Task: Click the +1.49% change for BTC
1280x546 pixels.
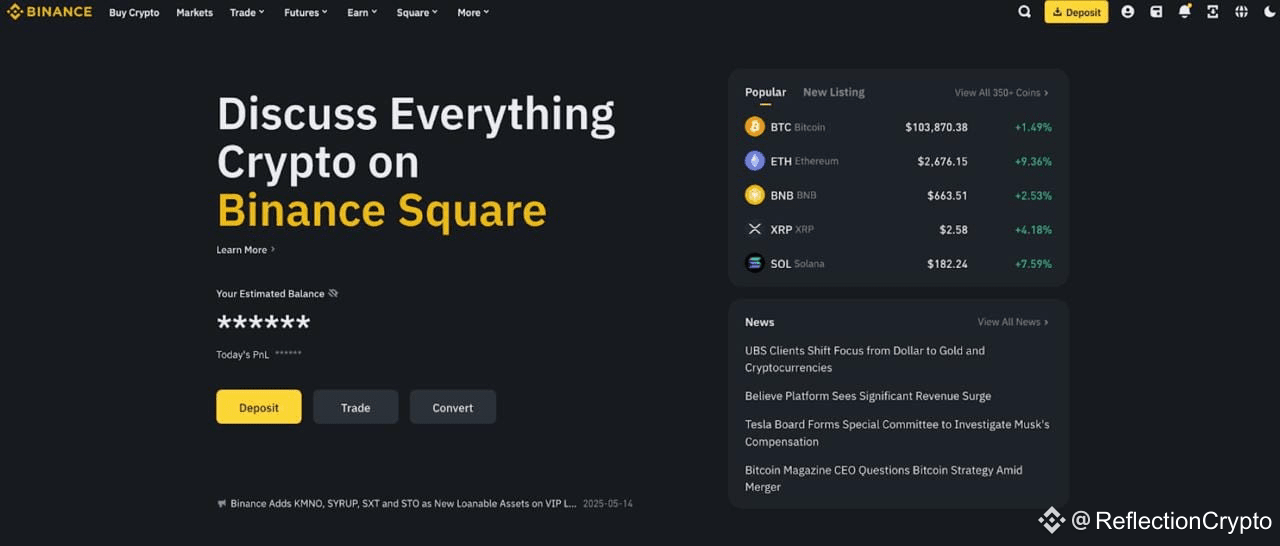Action: (x=1033, y=127)
